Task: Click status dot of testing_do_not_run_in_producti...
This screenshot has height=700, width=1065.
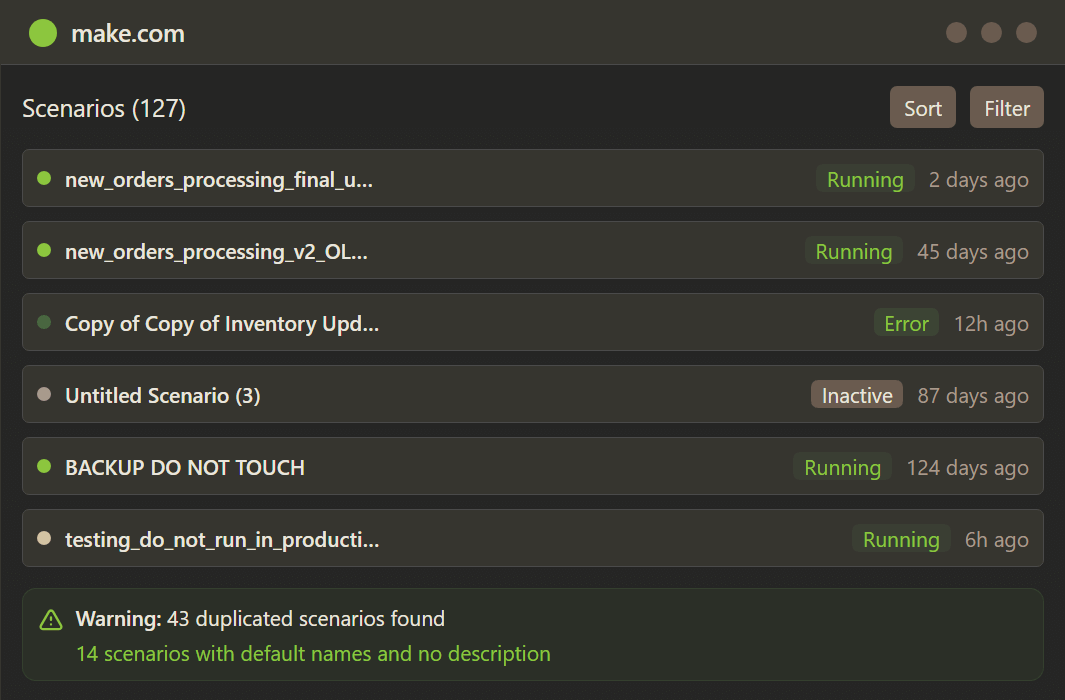Action: coord(44,538)
